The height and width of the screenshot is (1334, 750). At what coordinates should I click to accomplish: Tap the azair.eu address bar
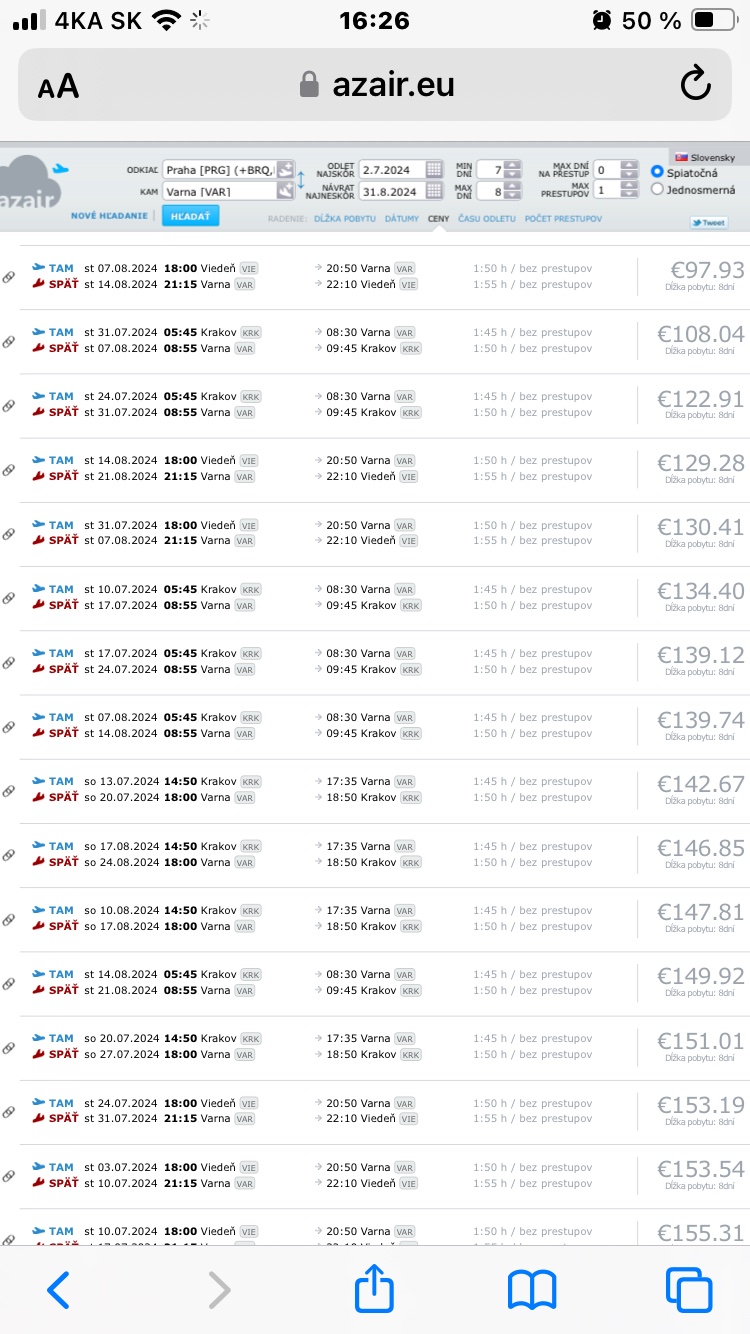tap(377, 85)
